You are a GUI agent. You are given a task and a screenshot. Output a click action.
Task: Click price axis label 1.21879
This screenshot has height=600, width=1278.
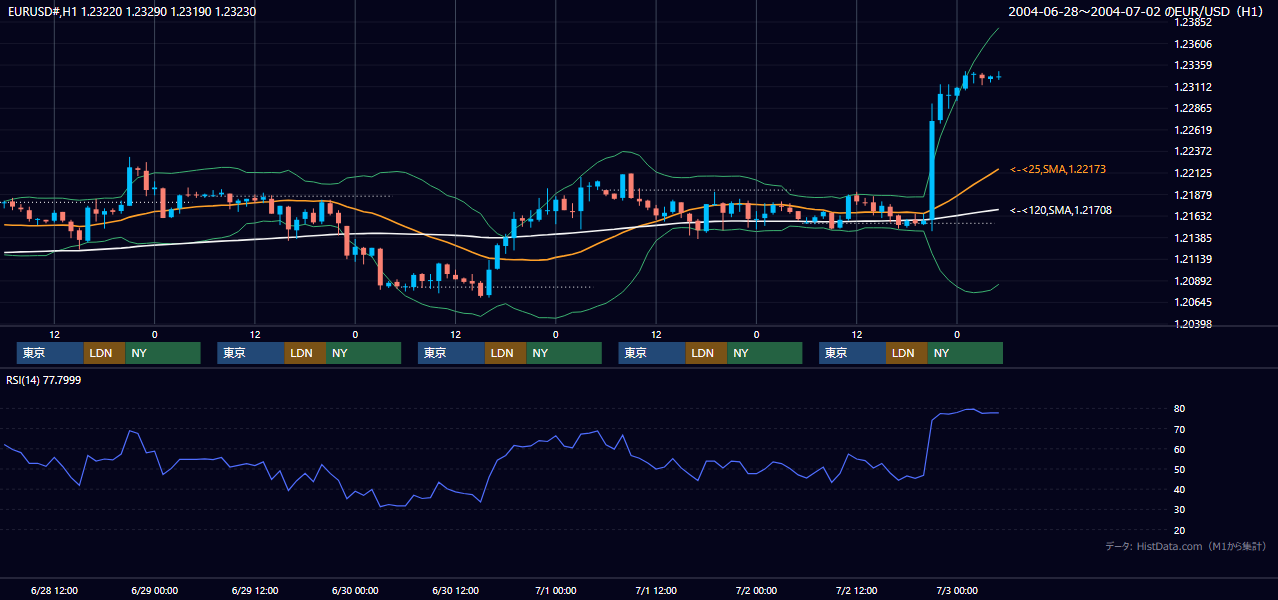(1193, 195)
